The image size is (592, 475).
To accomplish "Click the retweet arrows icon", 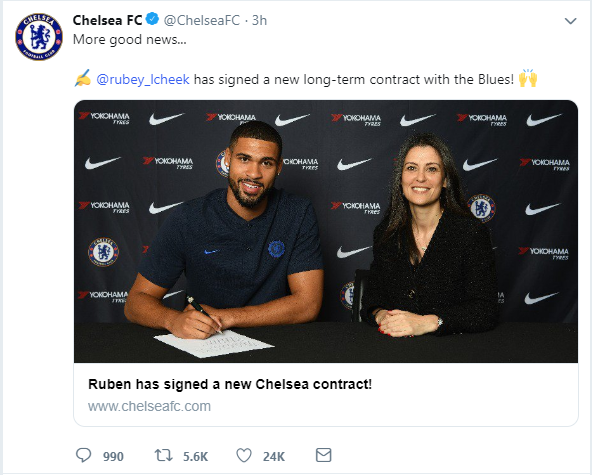I will tap(163, 455).
